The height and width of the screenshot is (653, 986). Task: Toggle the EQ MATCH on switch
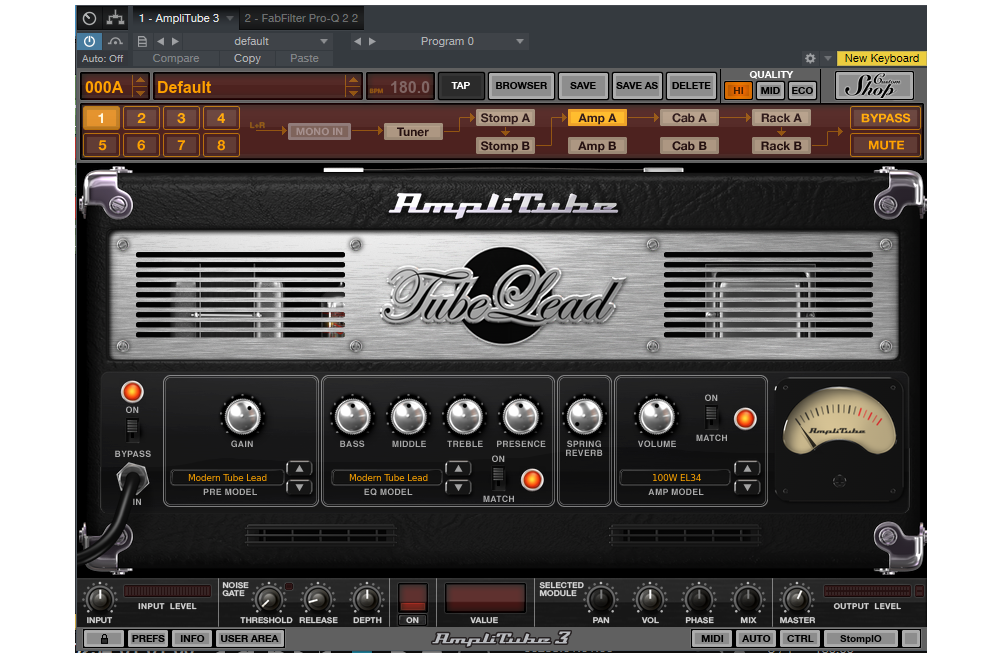pyautogui.click(x=498, y=478)
